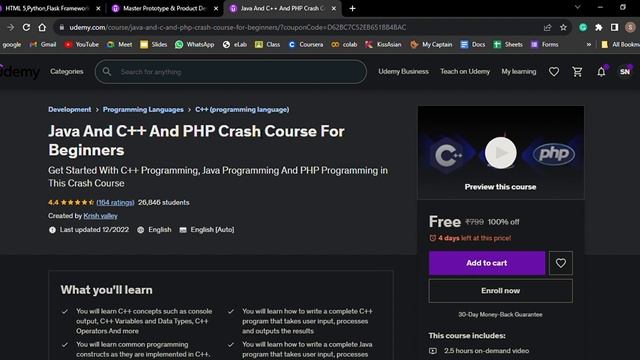640x360 pixels.
Task: Open the Sheets bookmark
Action: click(x=508, y=44)
